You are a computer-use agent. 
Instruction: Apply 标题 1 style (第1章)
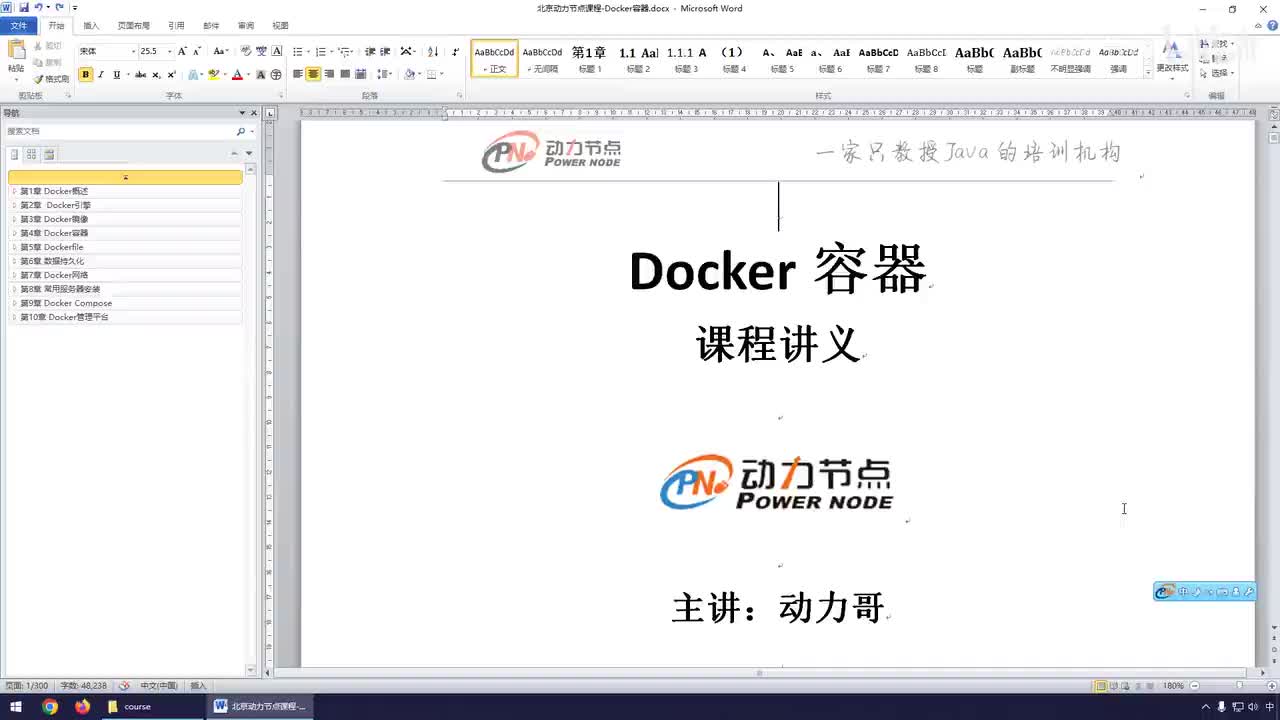589,59
